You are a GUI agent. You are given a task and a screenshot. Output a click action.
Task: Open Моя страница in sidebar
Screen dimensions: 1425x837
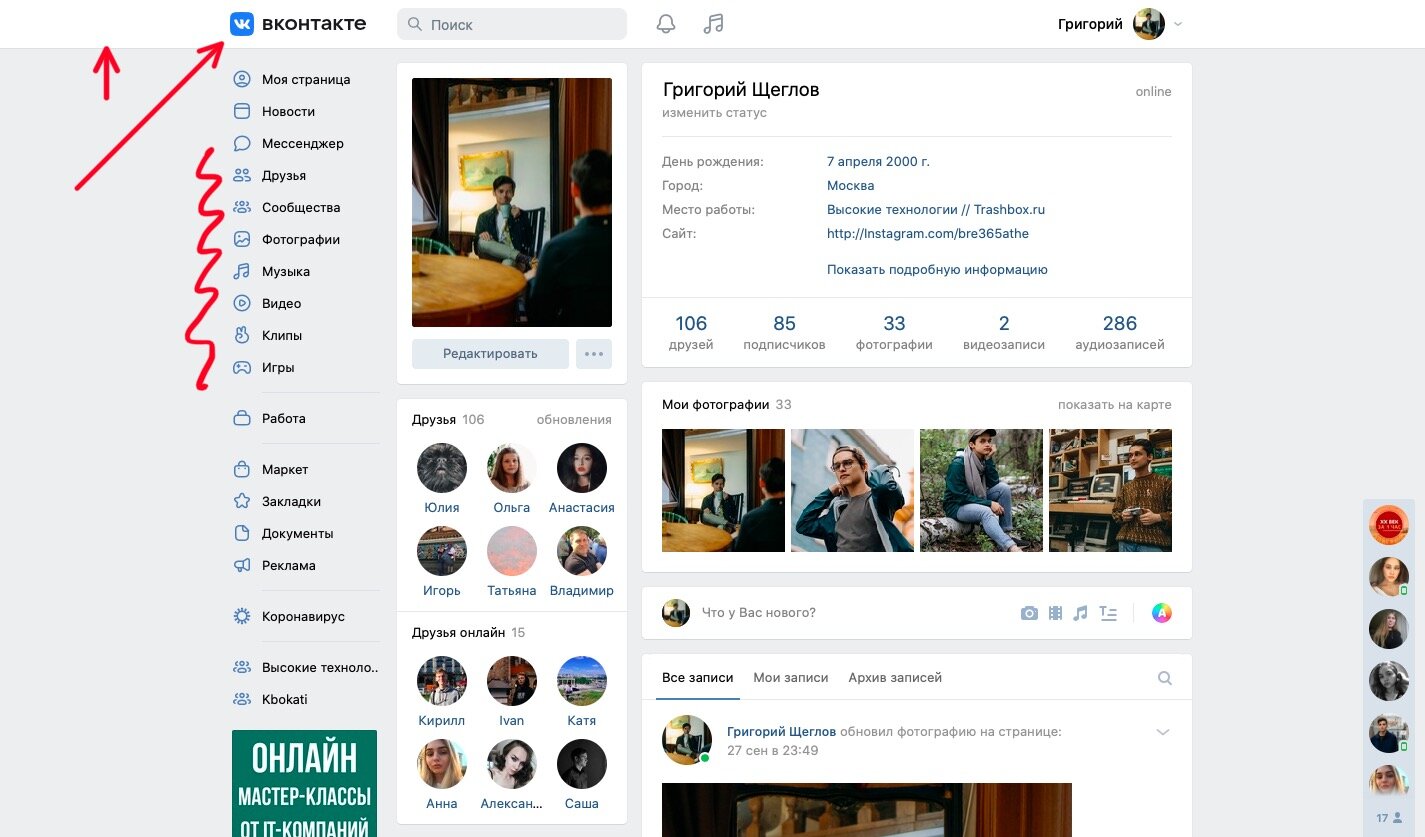pyautogui.click(x=305, y=80)
